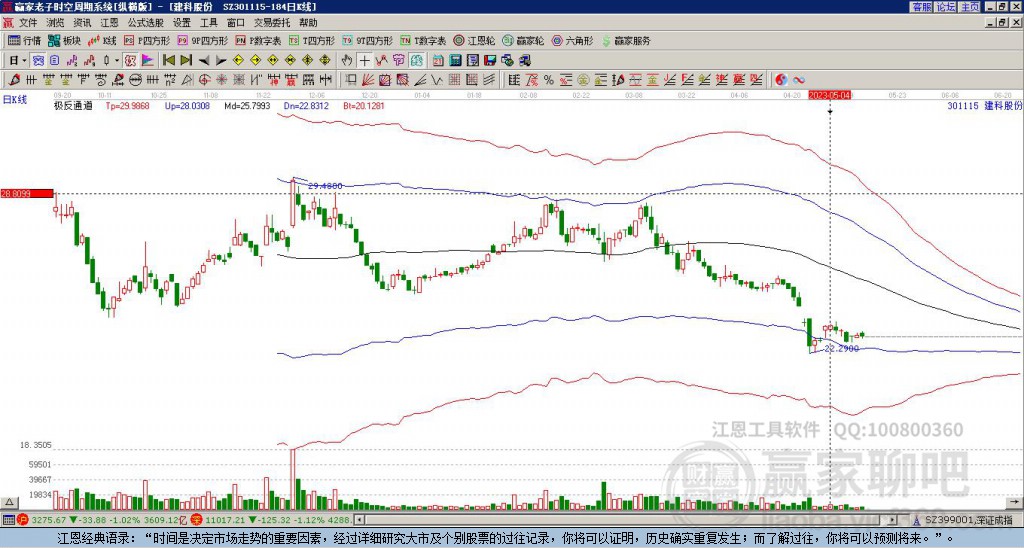Select the hand pan tool icon
The width and height of the screenshot is (1024, 548).
pos(346,61)
